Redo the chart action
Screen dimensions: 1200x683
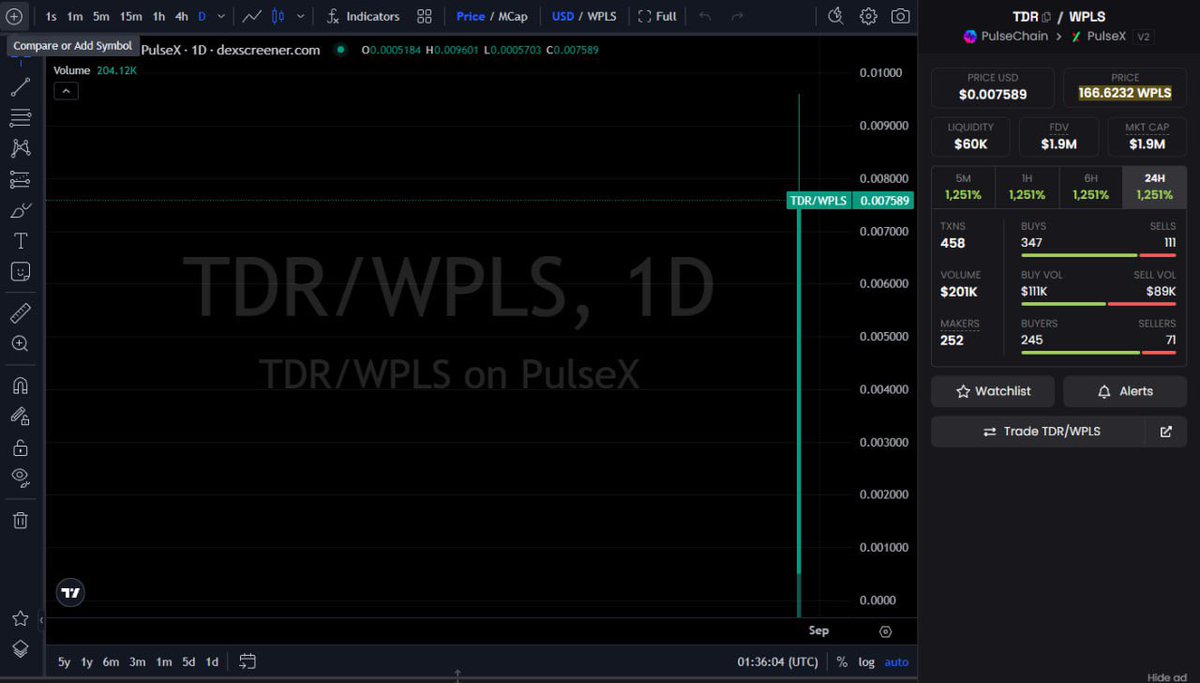point(738,16)
